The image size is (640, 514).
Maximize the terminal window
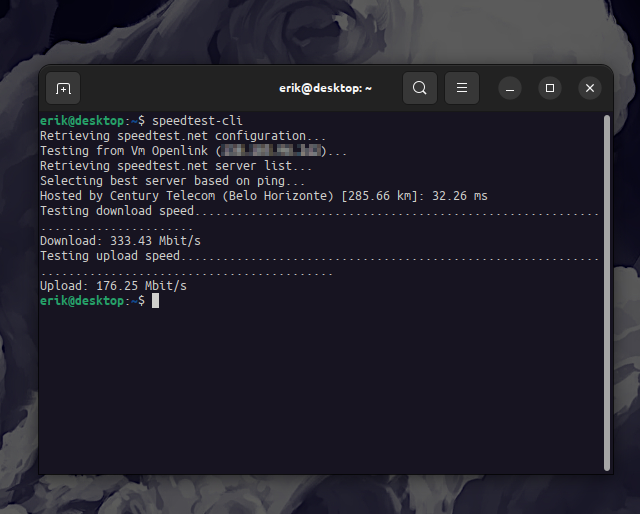(550, 88)
